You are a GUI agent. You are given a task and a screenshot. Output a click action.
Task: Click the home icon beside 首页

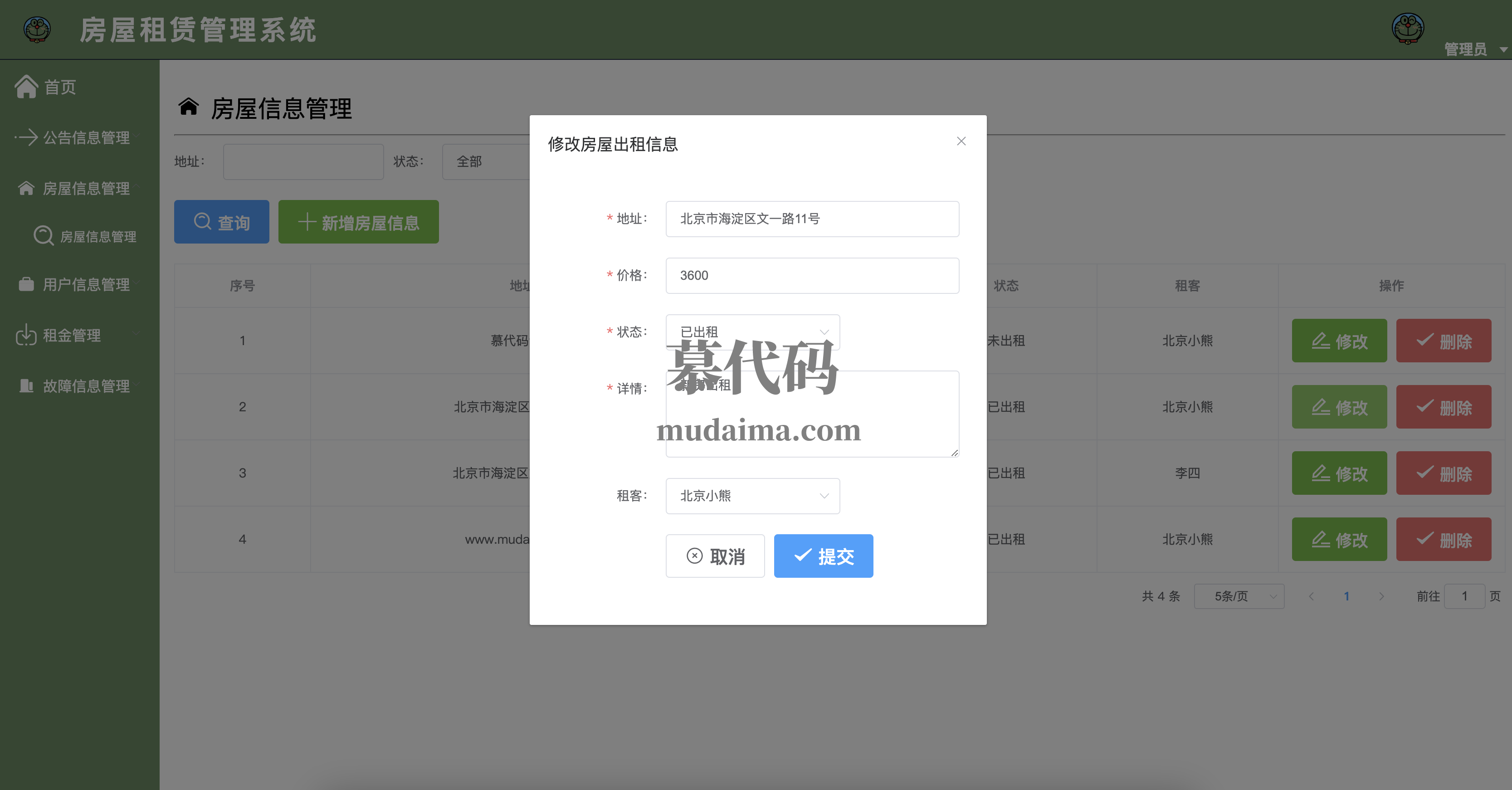[x=26, y=87]
